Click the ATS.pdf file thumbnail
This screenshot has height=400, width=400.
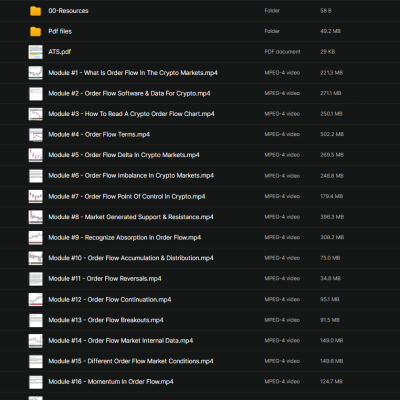coord(35,52)
